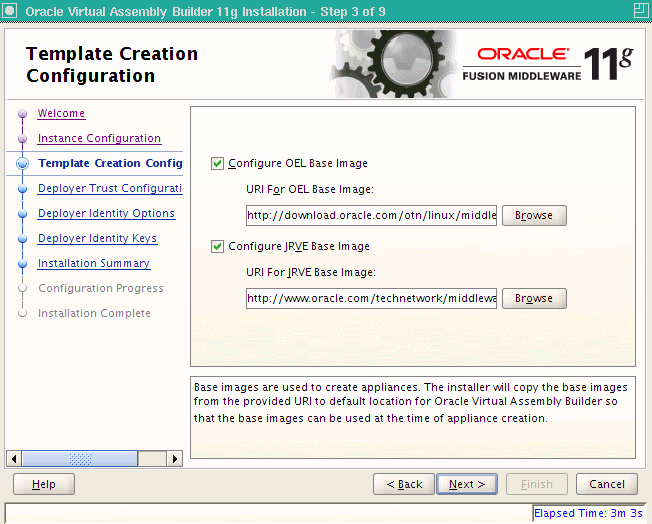652x524 pixels.
Task: Click the Oracle Fusion Middleware logo
Action: 548,64
